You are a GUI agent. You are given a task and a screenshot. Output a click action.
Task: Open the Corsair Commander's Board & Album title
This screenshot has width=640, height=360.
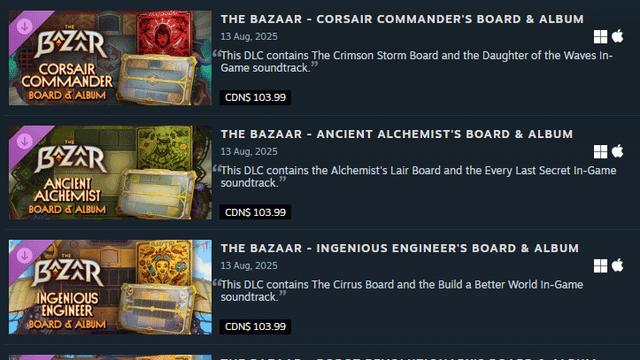402,19
